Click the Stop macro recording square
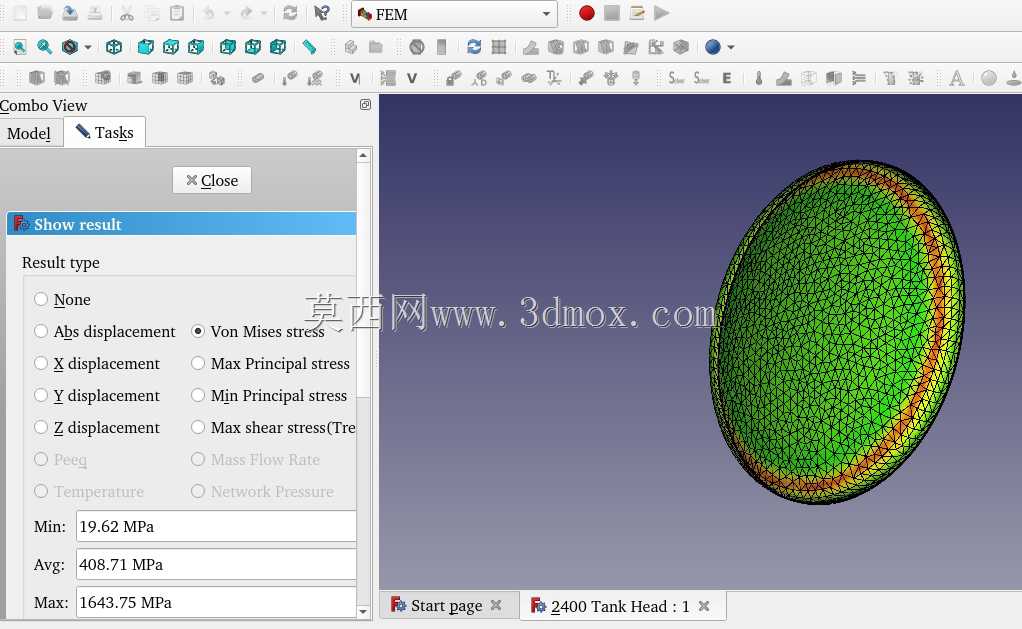Image resolution: width=1022 pixels, height=629 pixels. (x=611, y=13)
